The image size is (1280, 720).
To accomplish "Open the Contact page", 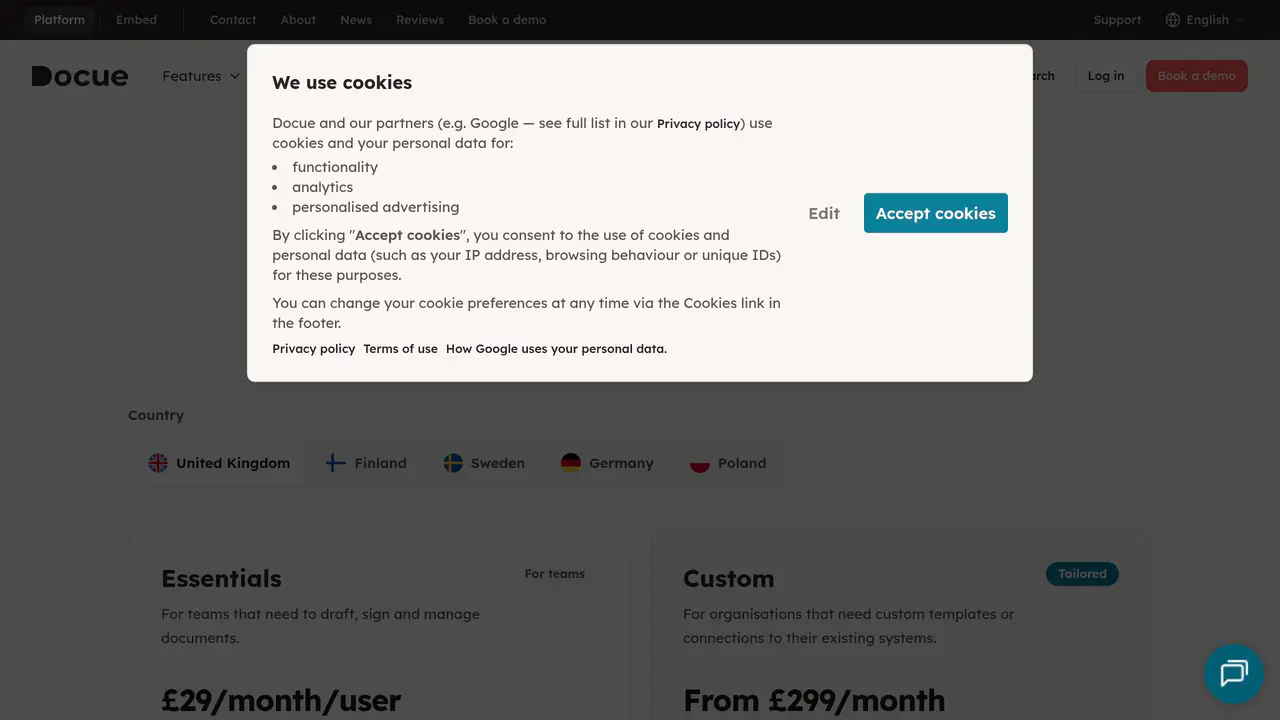I will (x=233, y=20).
